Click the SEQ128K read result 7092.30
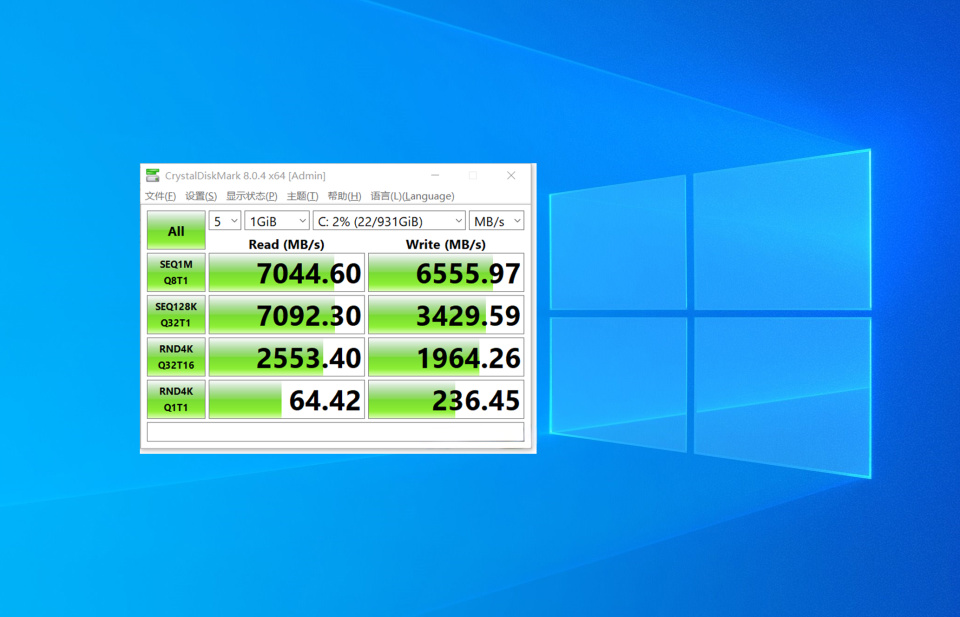The width and height of the screenshot is (960, 617). 287,315
